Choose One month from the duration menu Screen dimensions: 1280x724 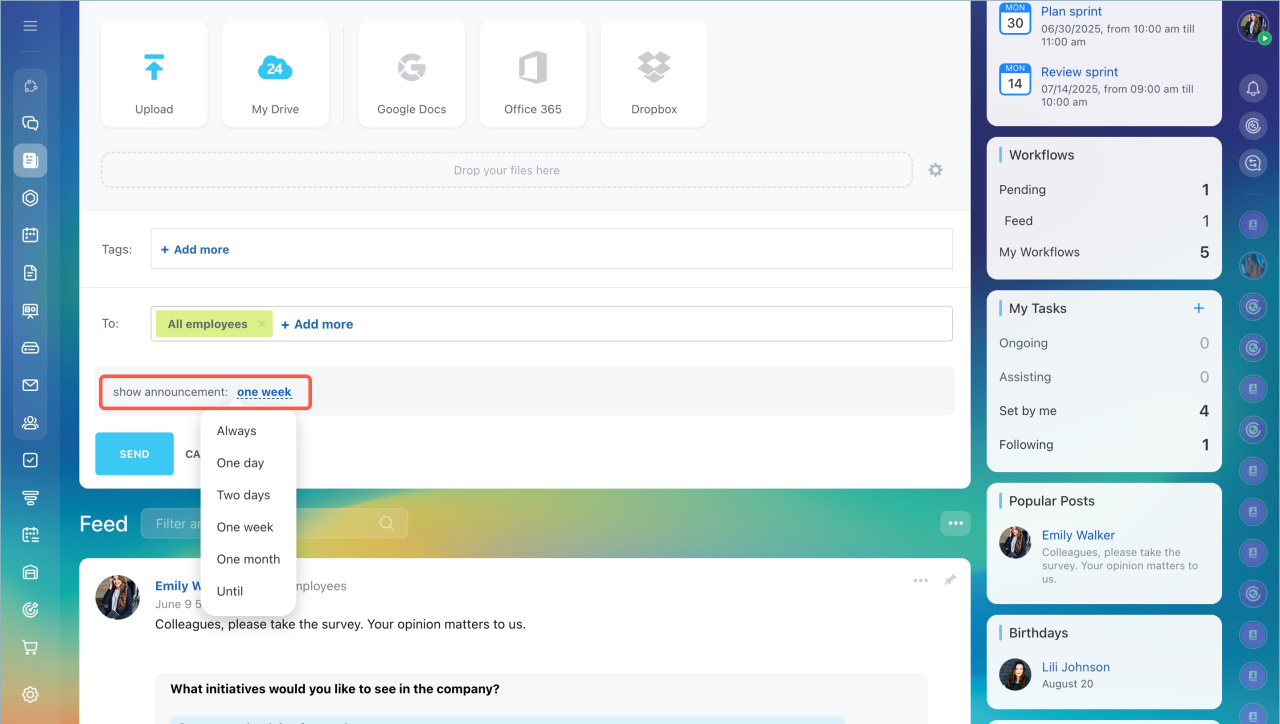248,559
